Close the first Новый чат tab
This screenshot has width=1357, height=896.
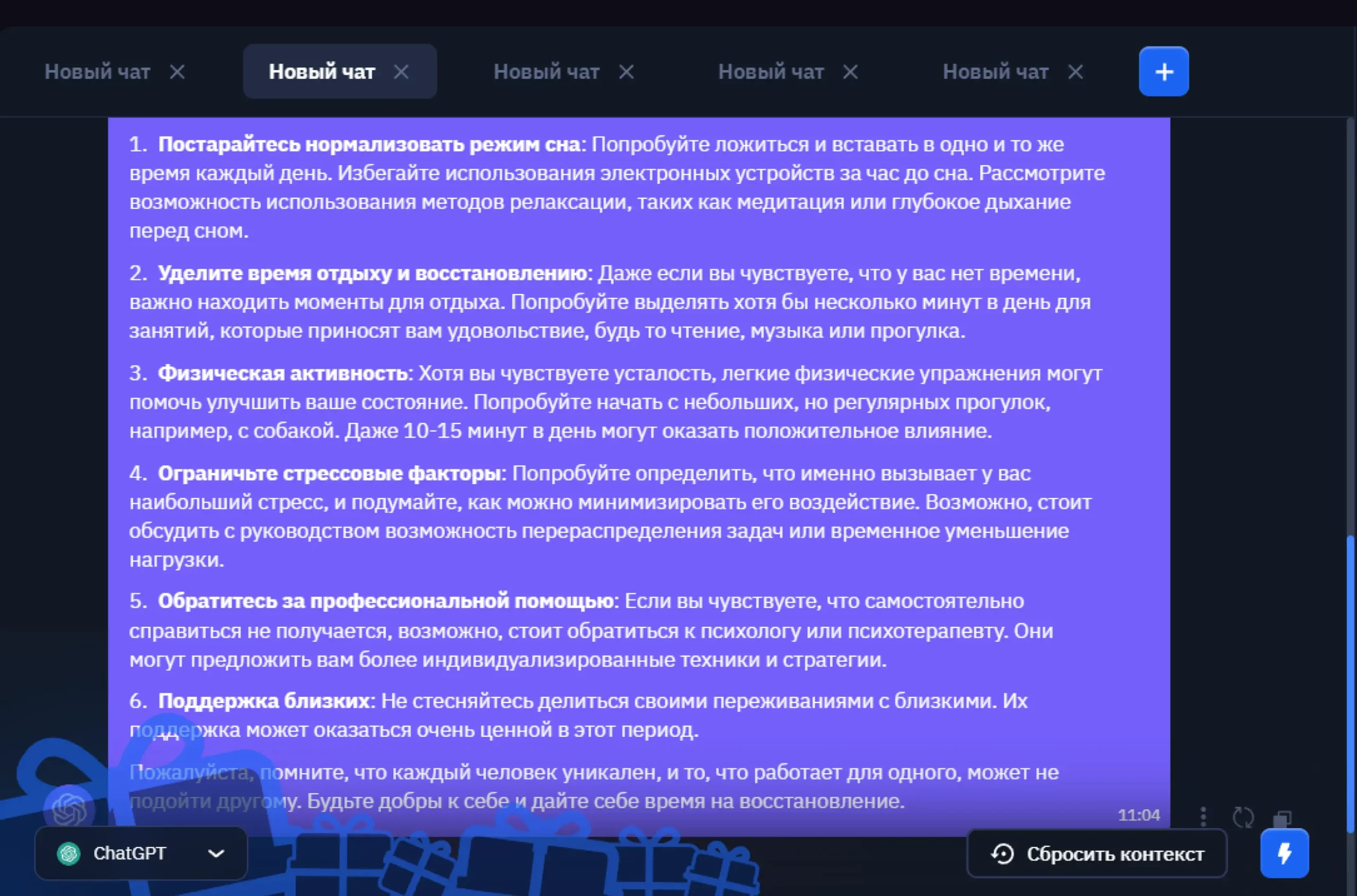click(177, 72)
